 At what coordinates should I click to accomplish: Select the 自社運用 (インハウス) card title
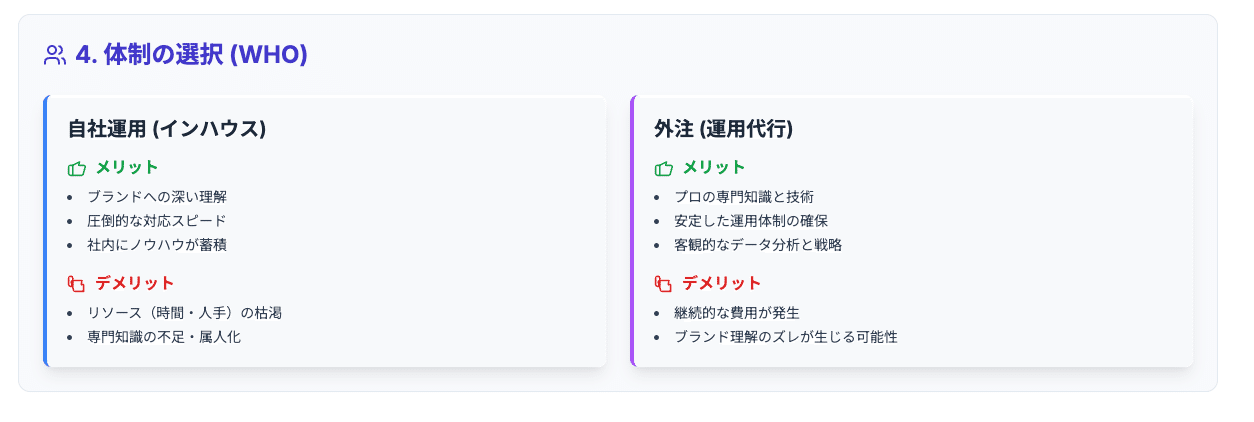pyautogui.click(x=166, y=129)
